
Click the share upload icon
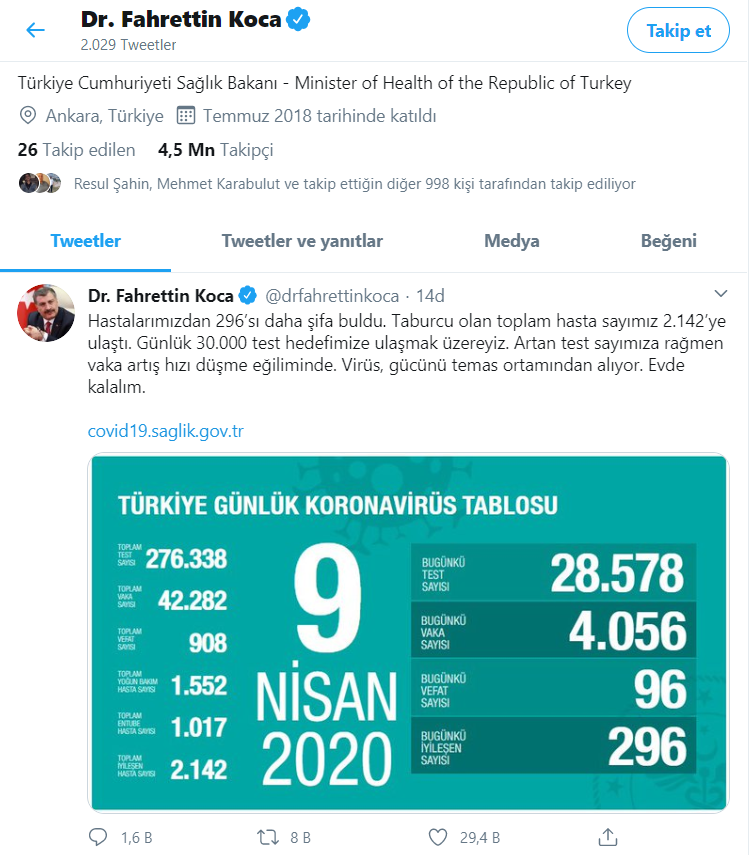pyautogui.click(x=607, y=836)
